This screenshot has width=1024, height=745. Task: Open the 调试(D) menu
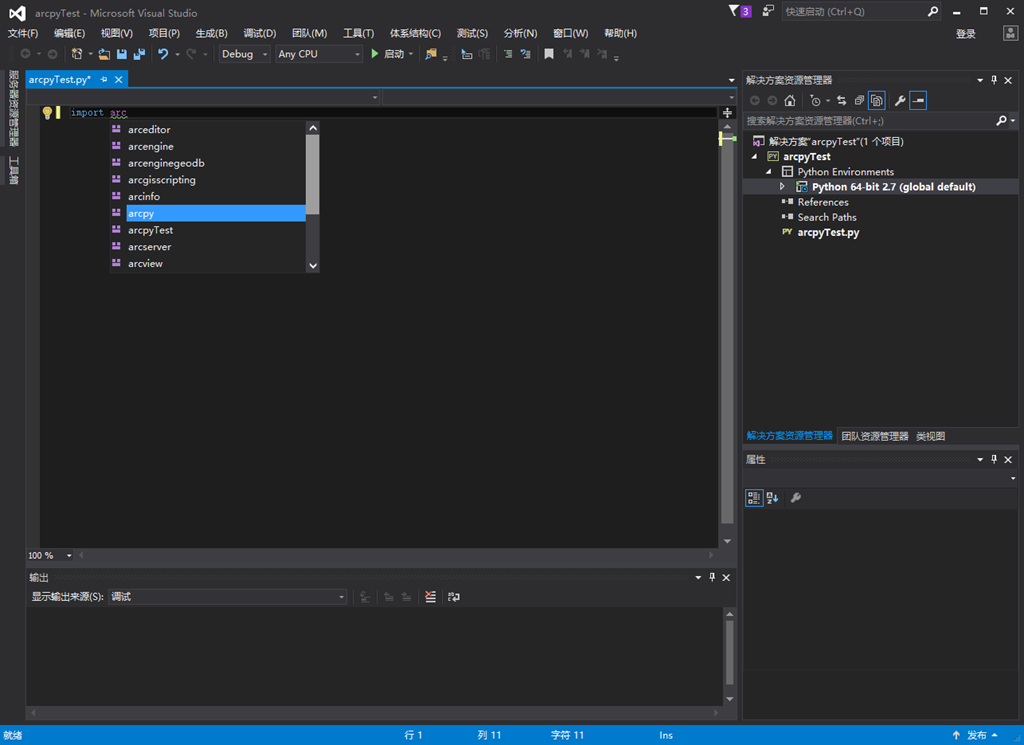[260, 33]
